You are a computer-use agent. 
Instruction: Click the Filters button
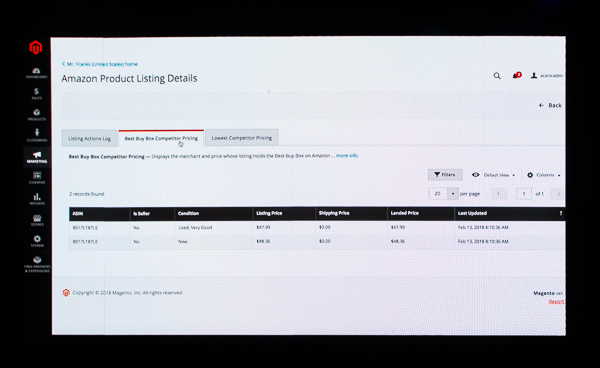pyautogui.click(x=445, y=175)
